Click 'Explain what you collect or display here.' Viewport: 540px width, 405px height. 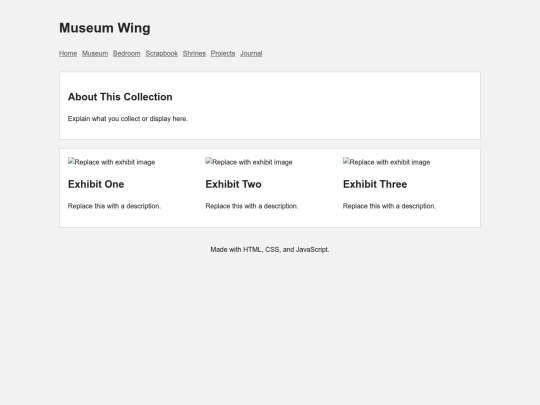click(x=128, y=119)
